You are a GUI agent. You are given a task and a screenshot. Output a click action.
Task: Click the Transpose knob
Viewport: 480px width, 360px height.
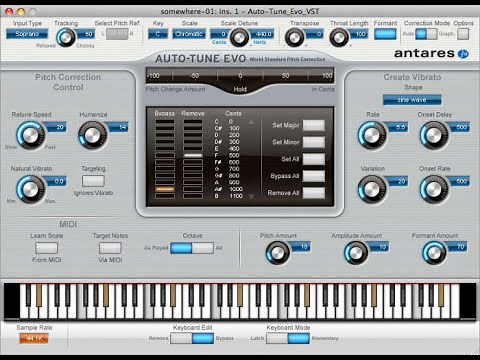click(x=295, y=38)
